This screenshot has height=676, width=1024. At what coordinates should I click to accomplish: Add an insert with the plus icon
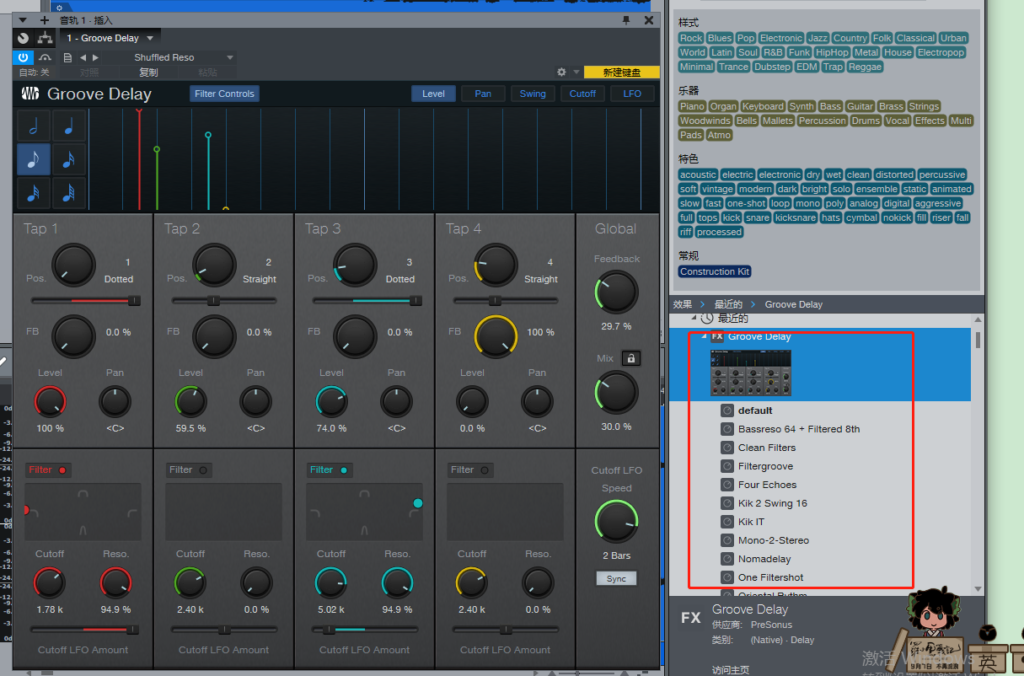pos(44,20)
